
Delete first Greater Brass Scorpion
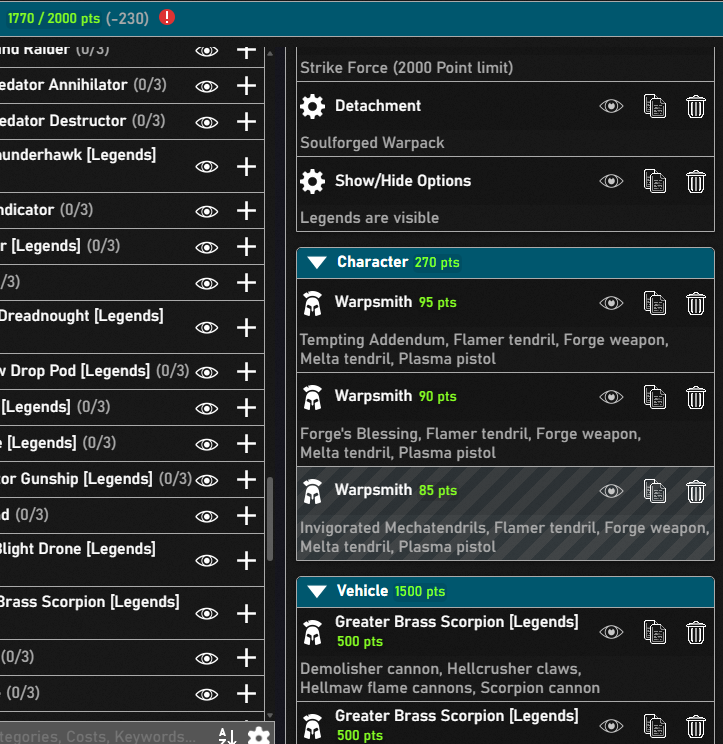(x=695, y=632)
